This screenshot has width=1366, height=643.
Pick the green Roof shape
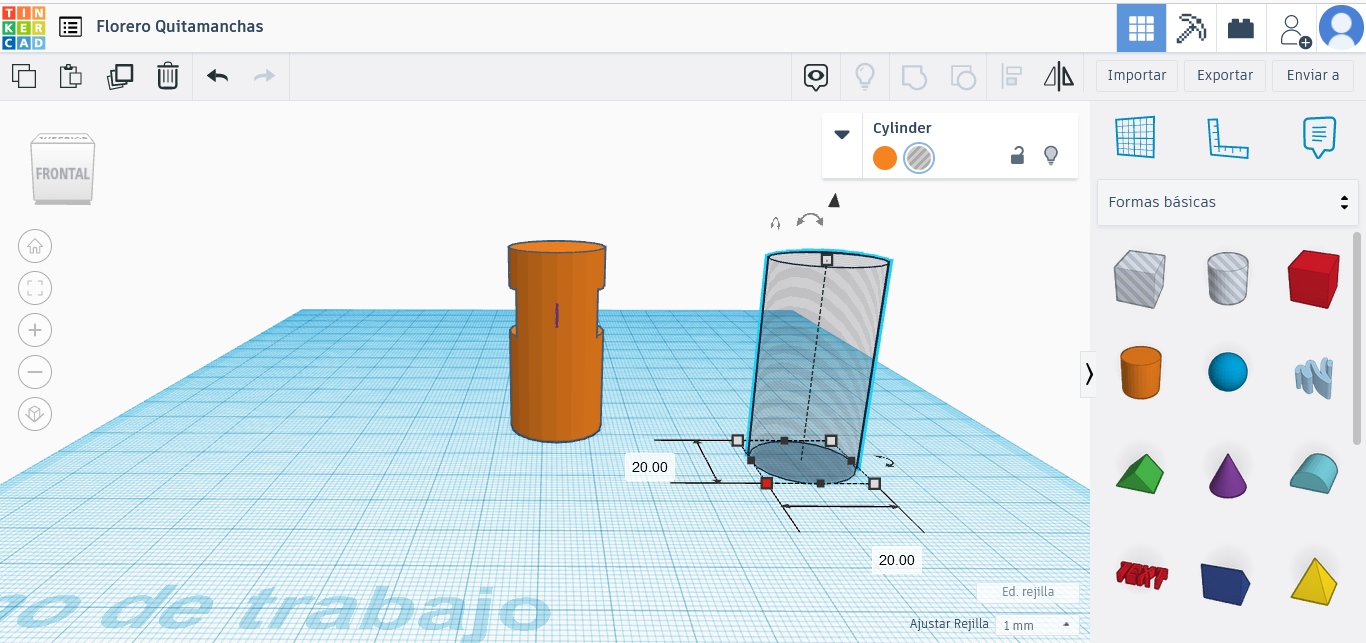[1140, 472]
